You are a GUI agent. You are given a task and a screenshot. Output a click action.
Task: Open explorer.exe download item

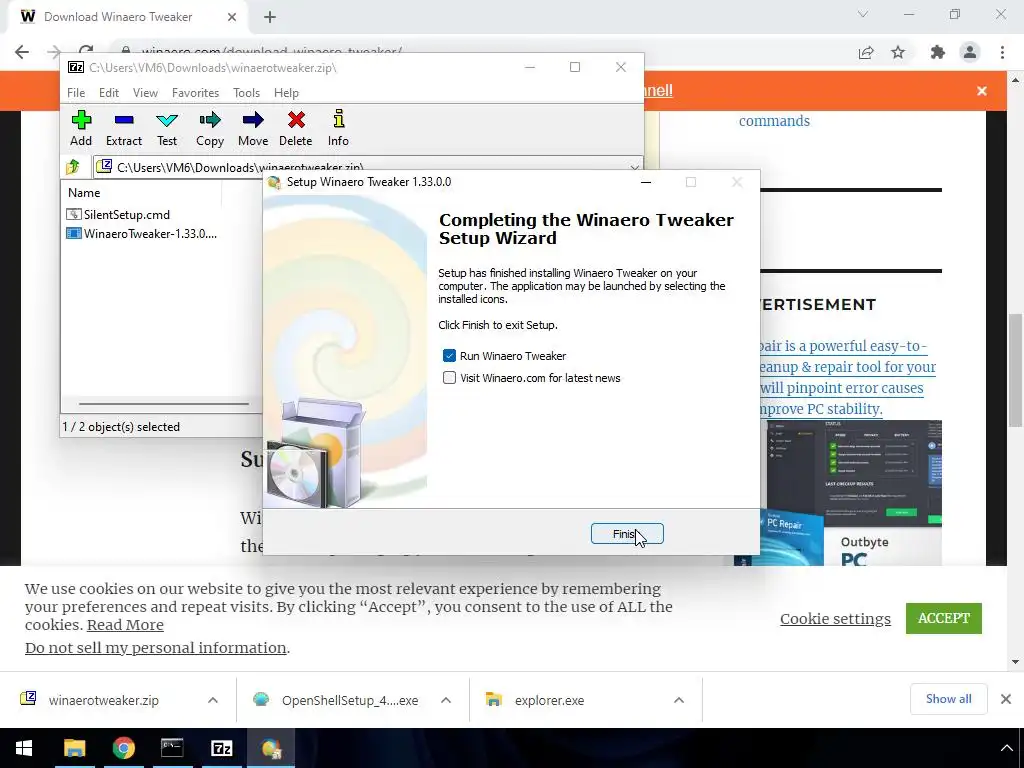pyautogui.click(x=536, y=700)
